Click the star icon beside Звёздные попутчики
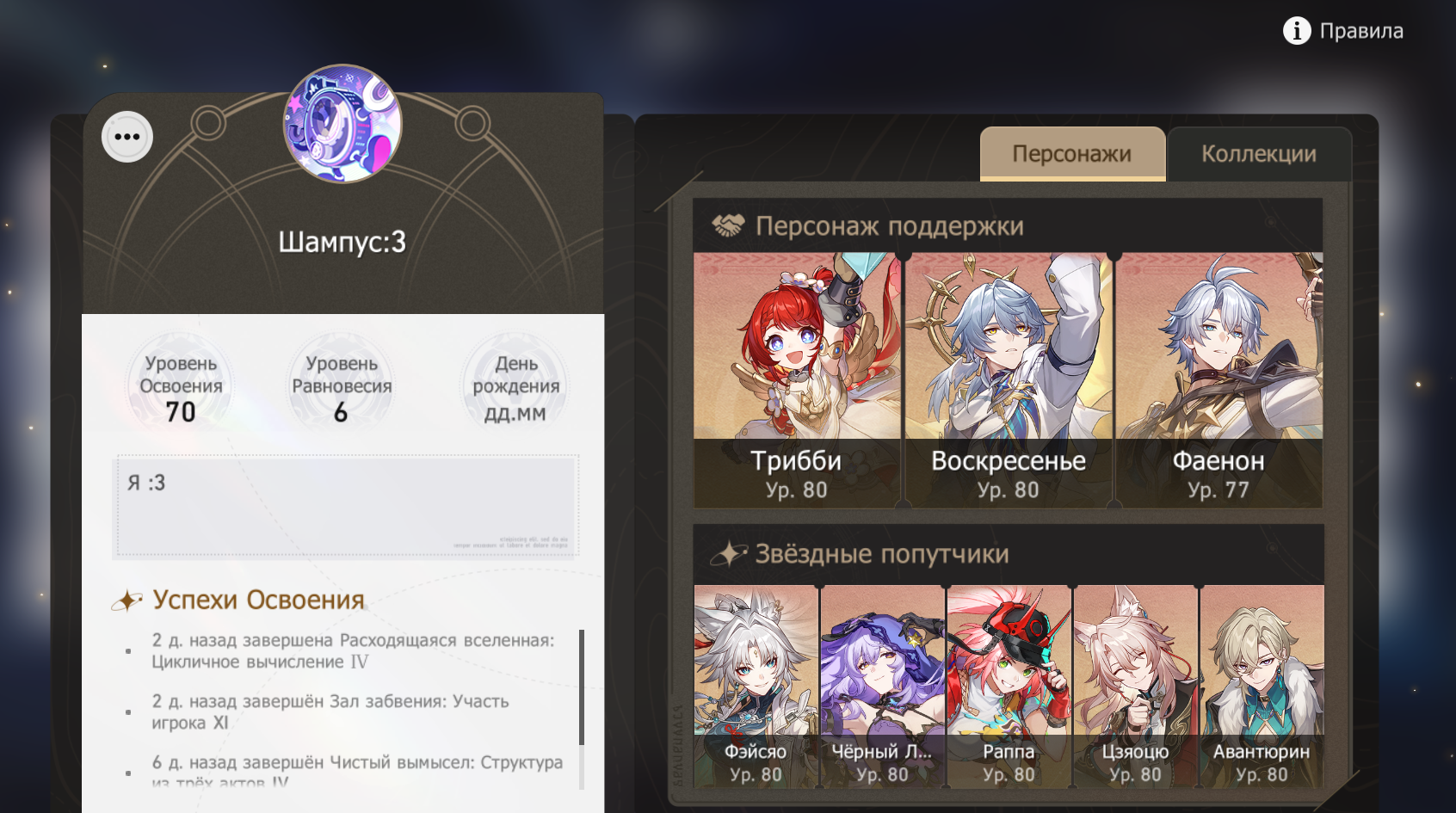Screen dimensions: 1456x813 (x=729, y=554)
